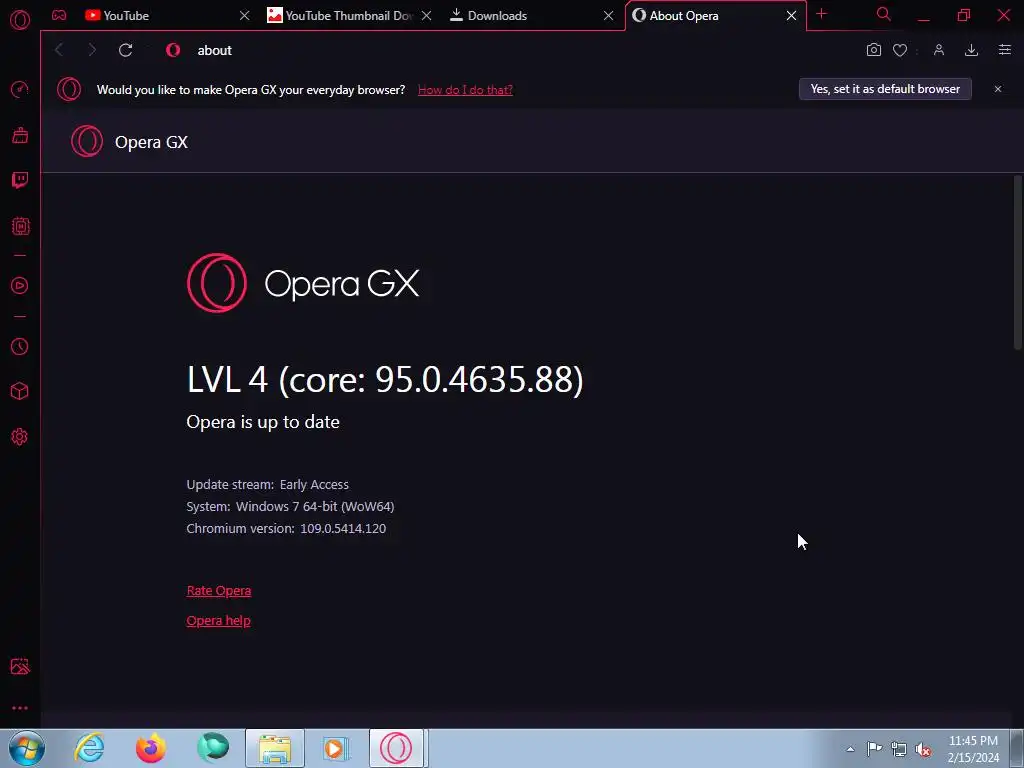Open Windows Media Player taskbar icon
This screenshot has height=768, width=1024.
[336, 748]
